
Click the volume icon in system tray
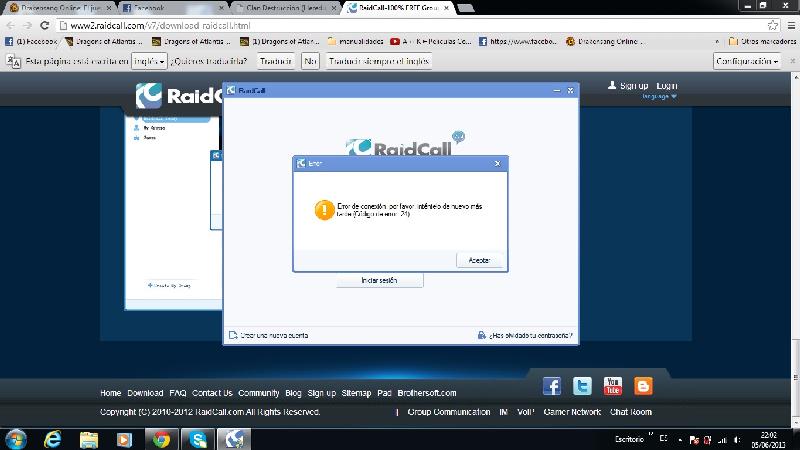click(x=737, y=440)
